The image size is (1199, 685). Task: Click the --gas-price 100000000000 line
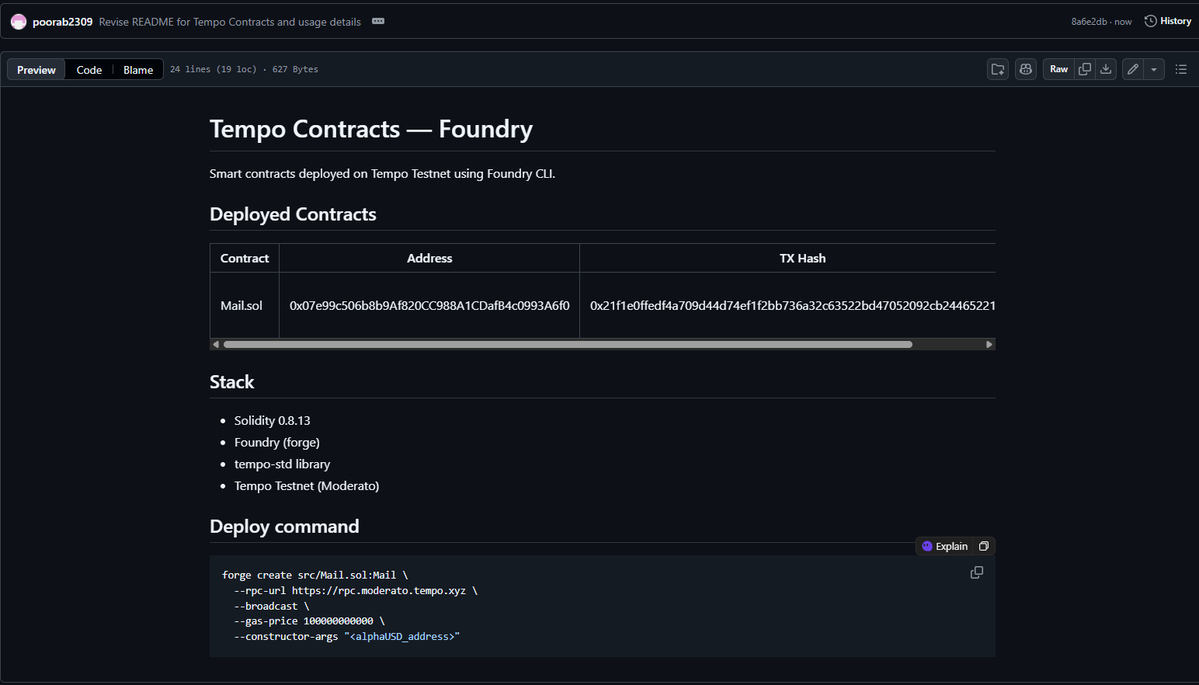point(309,621)
